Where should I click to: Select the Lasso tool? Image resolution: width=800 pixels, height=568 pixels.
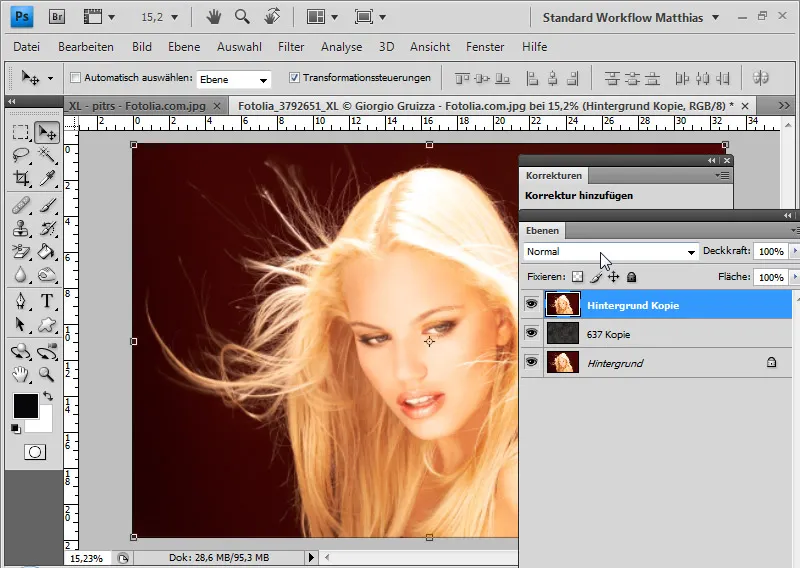tap(20, 155)
